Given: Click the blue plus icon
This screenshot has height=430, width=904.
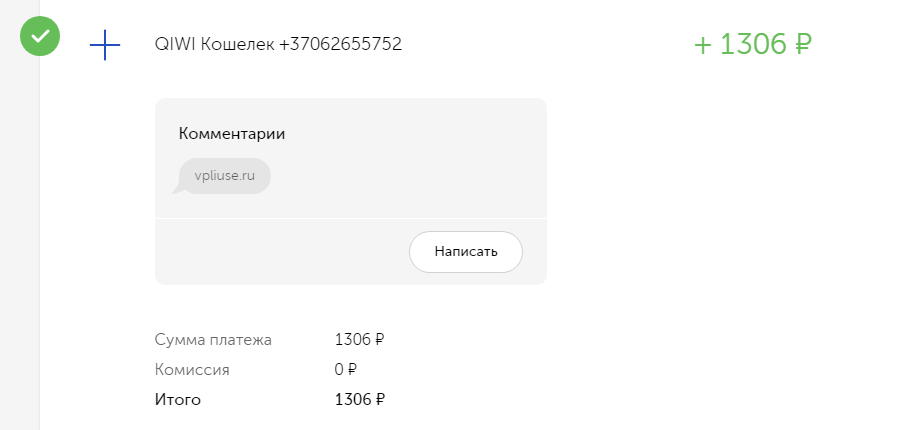Looking at the screenshot, I should coord(105,45).
